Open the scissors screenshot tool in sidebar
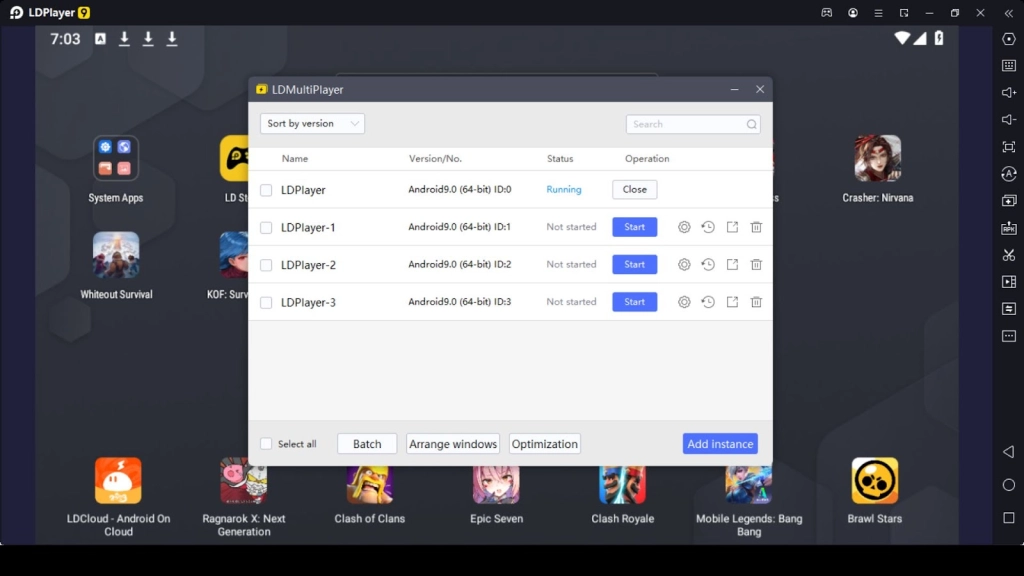This screenshot has width=1024, height=576. coord(1009,255)
